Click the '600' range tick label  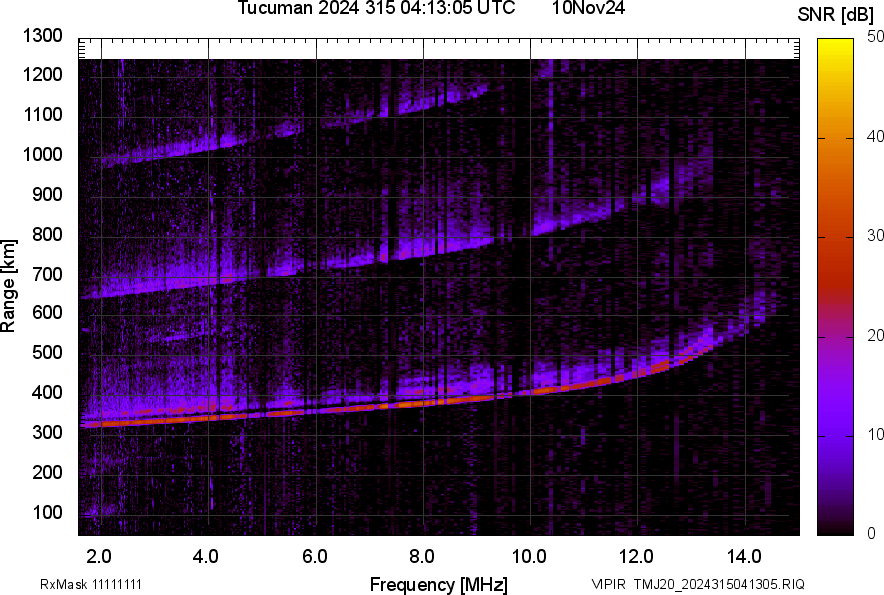(47, 312)
